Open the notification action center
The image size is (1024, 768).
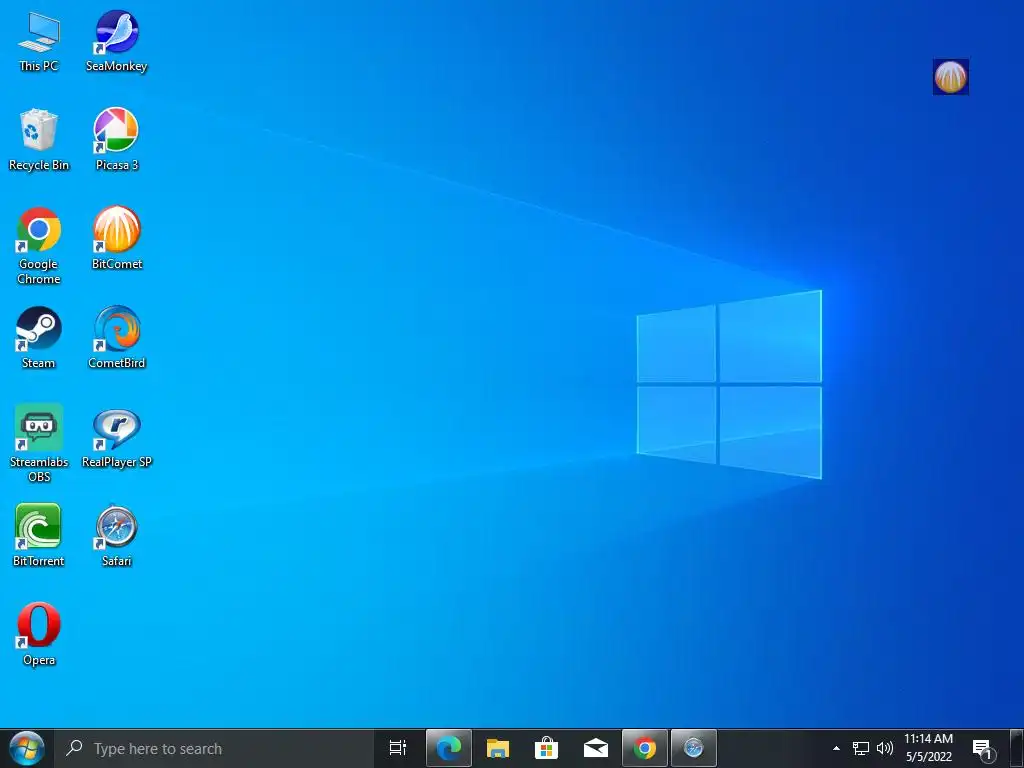tap(983, 748)
